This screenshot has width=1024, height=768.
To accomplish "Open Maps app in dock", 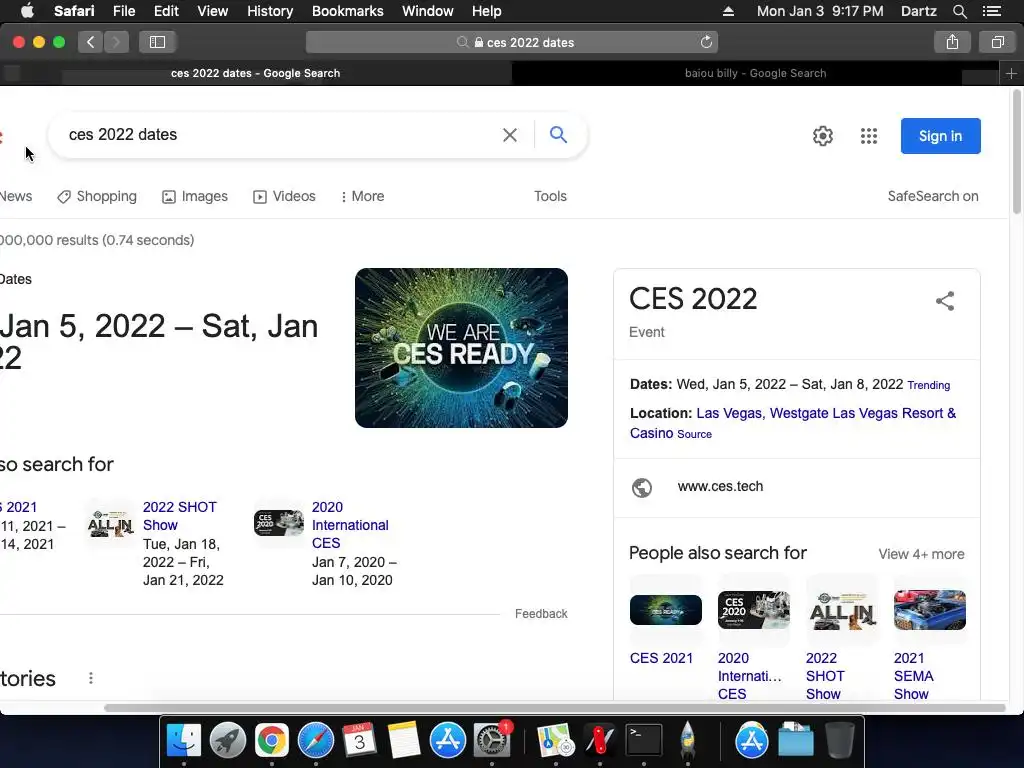I will point(555,740).
